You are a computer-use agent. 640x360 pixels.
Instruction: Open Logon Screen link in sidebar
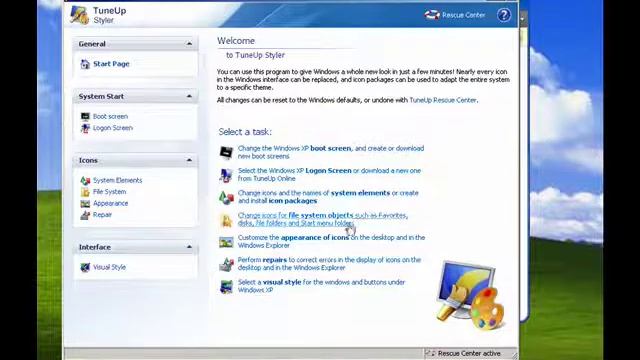tap(113, 128)
